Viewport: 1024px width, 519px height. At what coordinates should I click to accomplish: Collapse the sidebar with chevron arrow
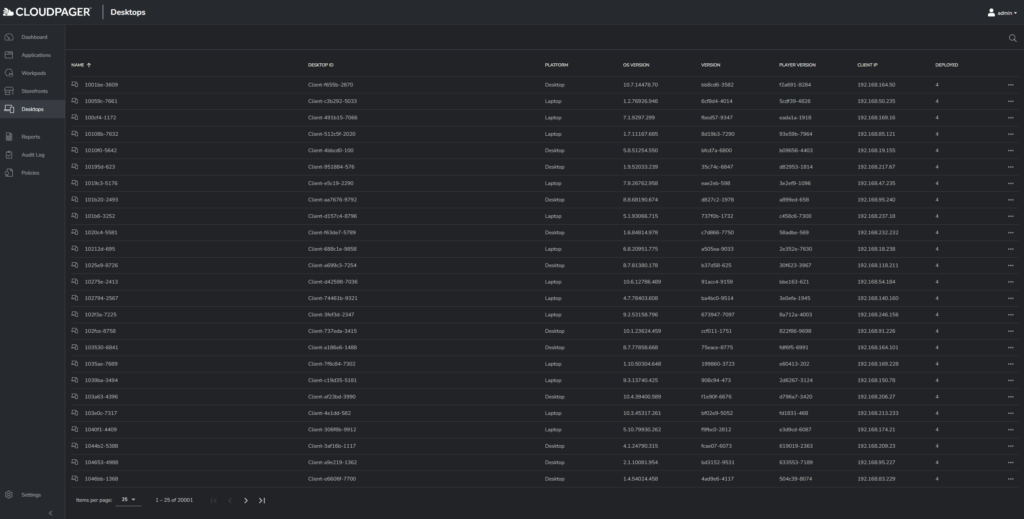coord(50,513)
